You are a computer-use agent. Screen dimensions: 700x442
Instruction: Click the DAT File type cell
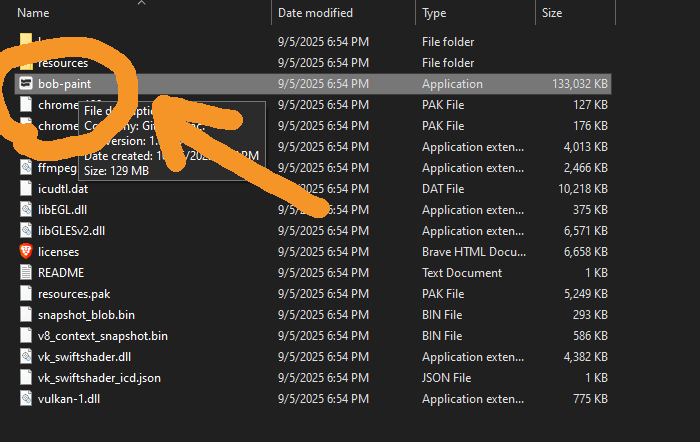point(443,189)
